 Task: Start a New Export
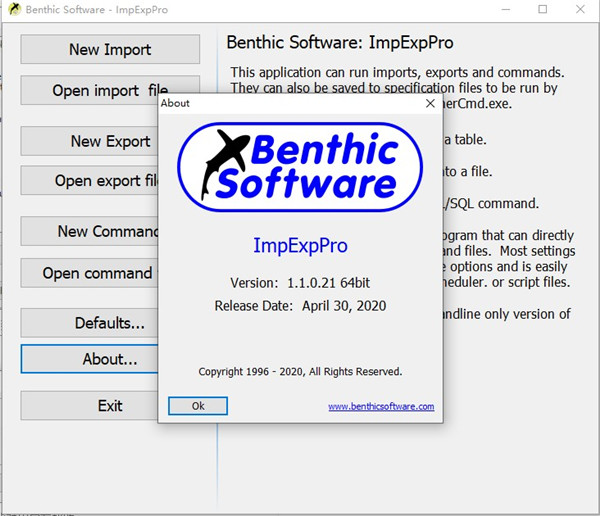(x=89, y=141)
